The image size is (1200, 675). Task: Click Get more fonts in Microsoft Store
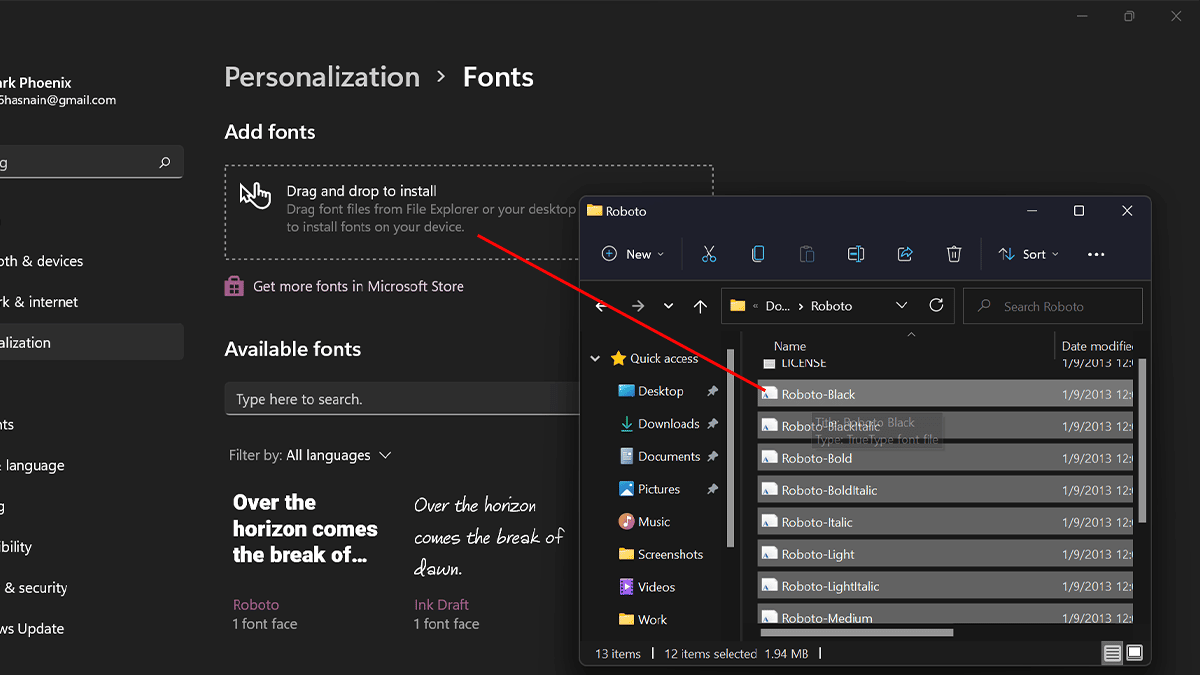pyautogui.click(x=357, y=286)
